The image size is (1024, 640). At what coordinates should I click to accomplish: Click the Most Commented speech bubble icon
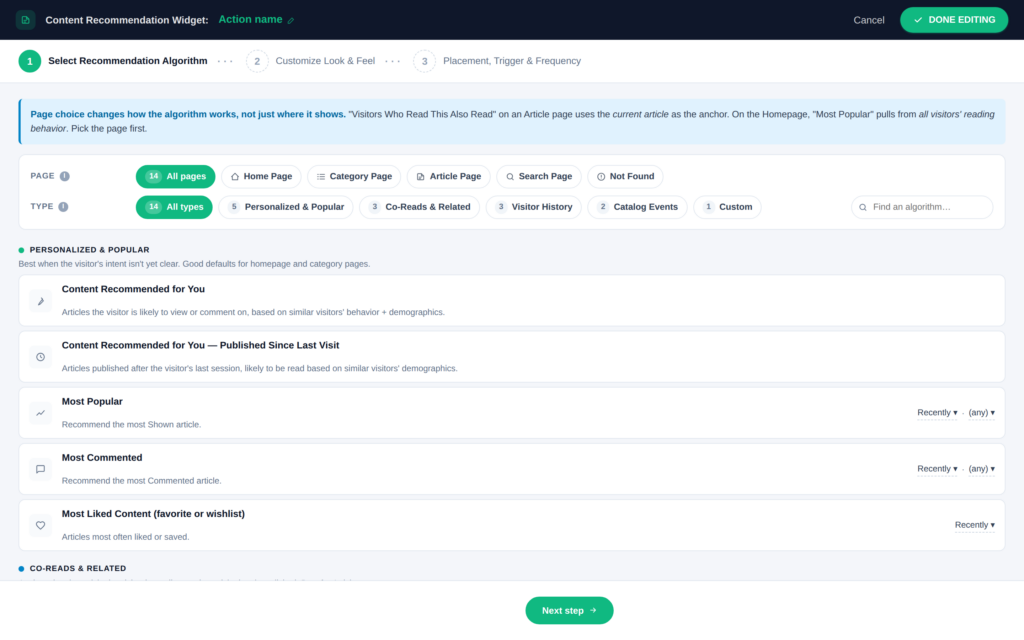40,470
